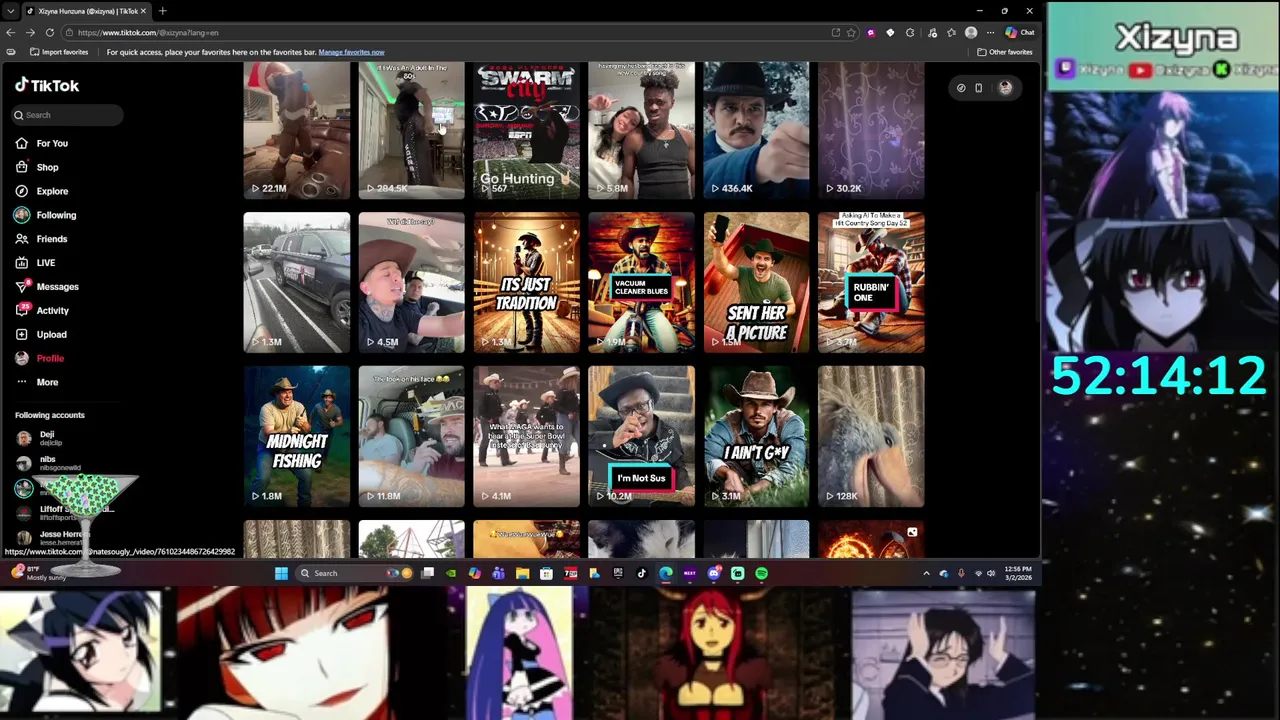Click the Import favorites button
Image resolution: width=1280 pixels, height=720 pixels.
pos(59,52)
